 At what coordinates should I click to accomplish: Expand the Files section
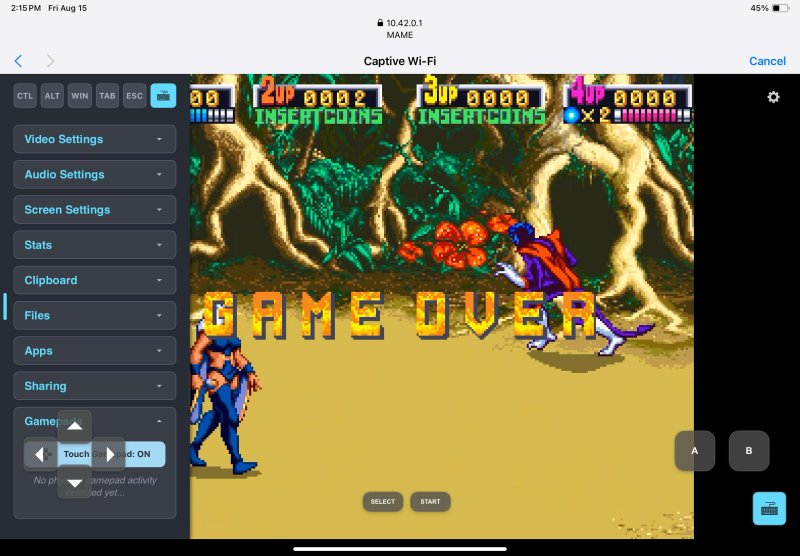pyautogui.click(x=95, y=315)
